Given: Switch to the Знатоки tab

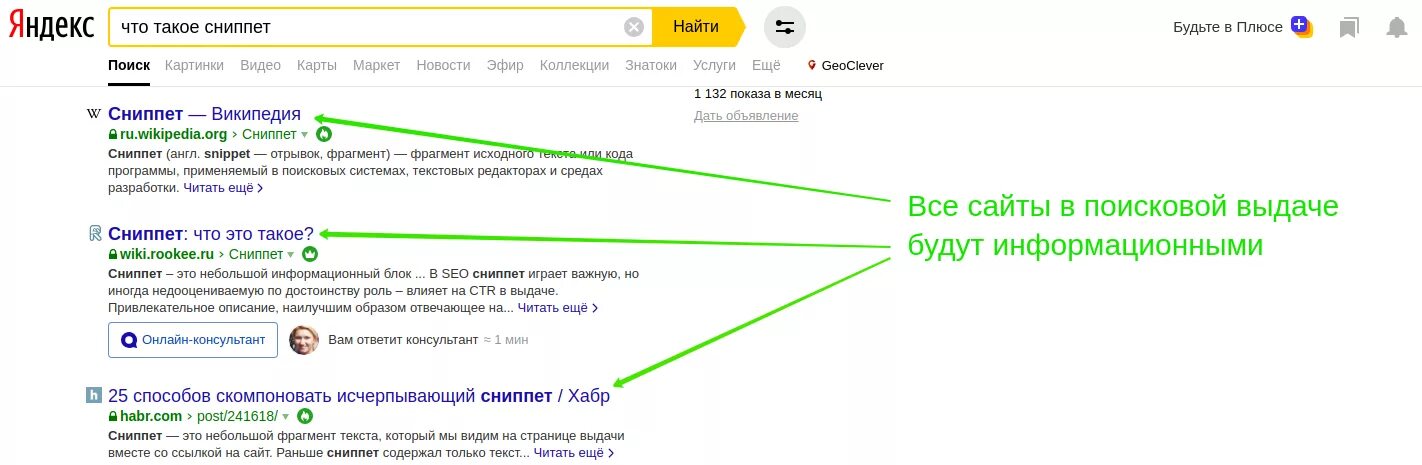Looking at the screenshot, I should (651, 65).
